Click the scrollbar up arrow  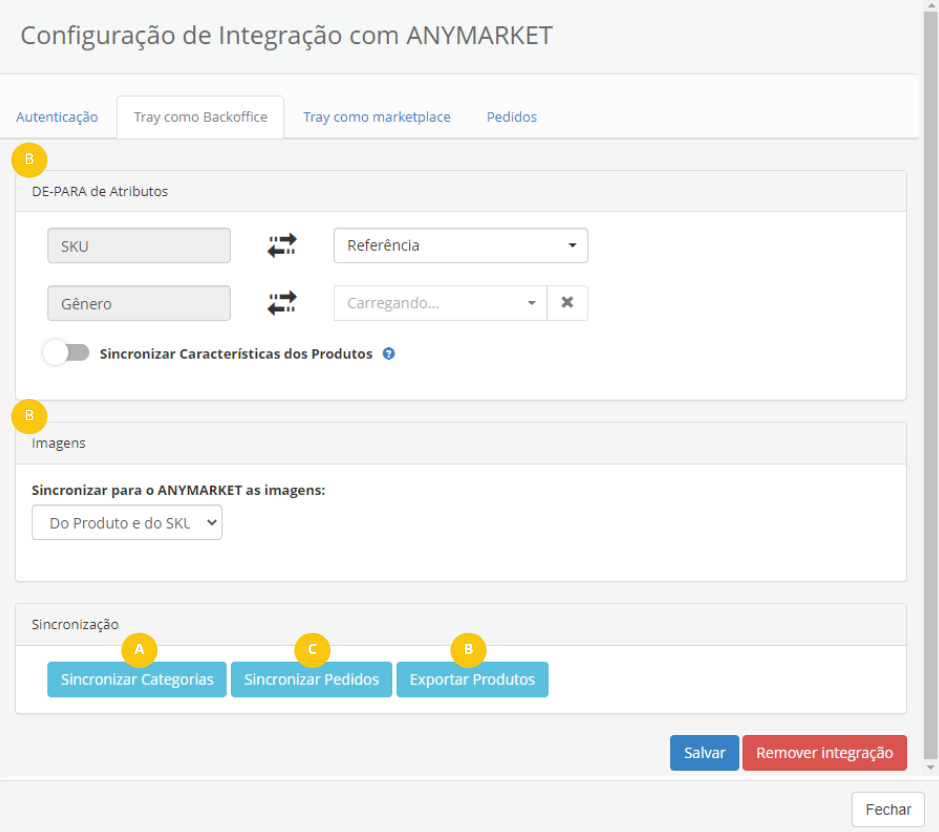(x=930, y=5)
